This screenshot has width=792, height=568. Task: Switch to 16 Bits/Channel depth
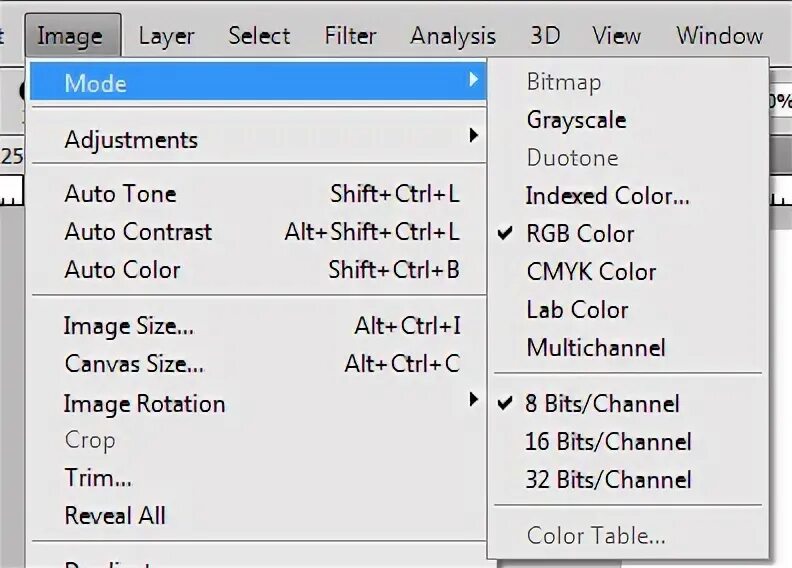tap(608, 442)
